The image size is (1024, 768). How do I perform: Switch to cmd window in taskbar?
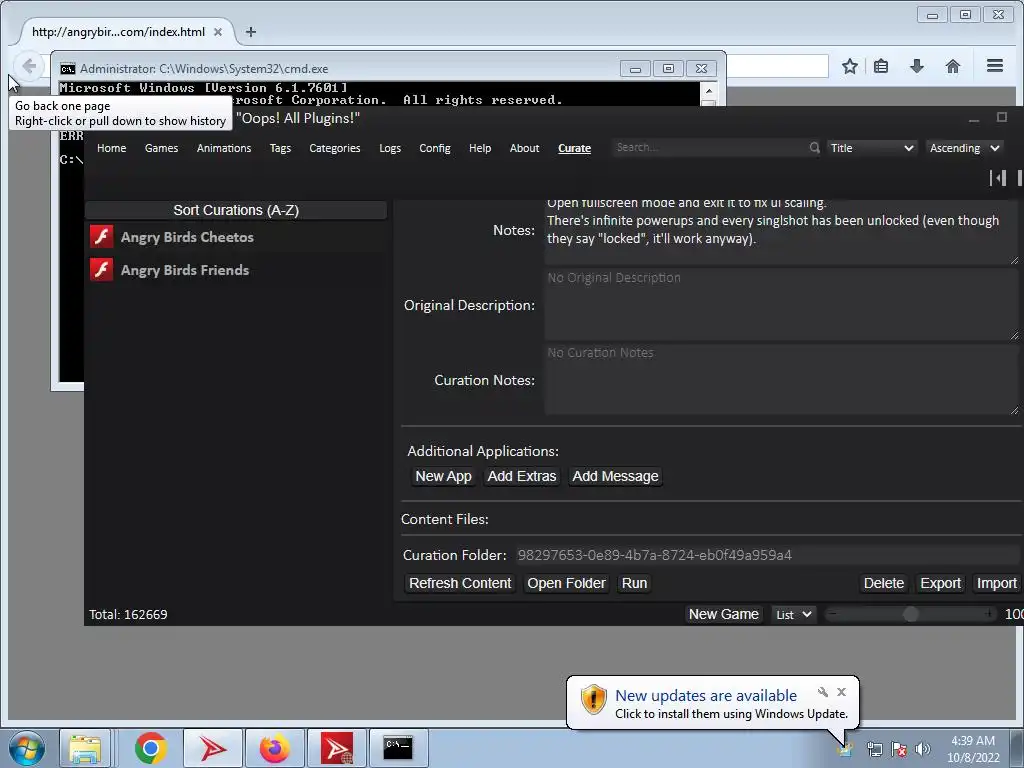398,748
